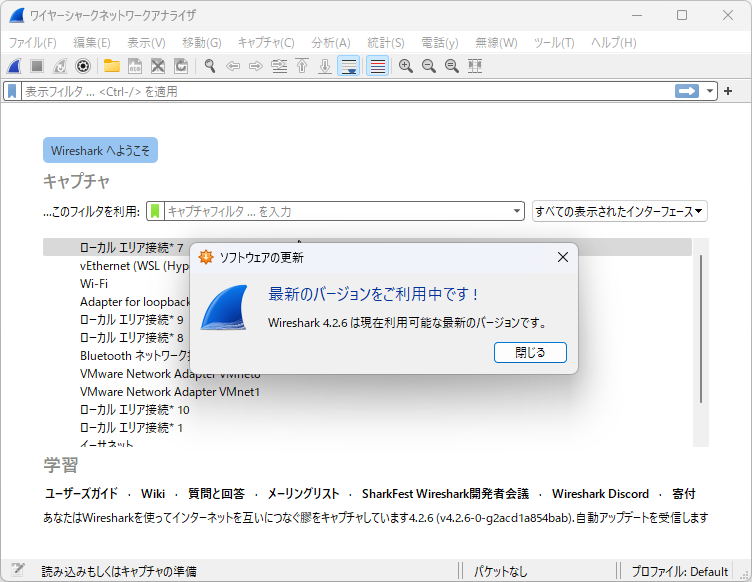Viewport: 752px width, 582px height.
Task: Click the resize columns icon
Action: (475, 66)
